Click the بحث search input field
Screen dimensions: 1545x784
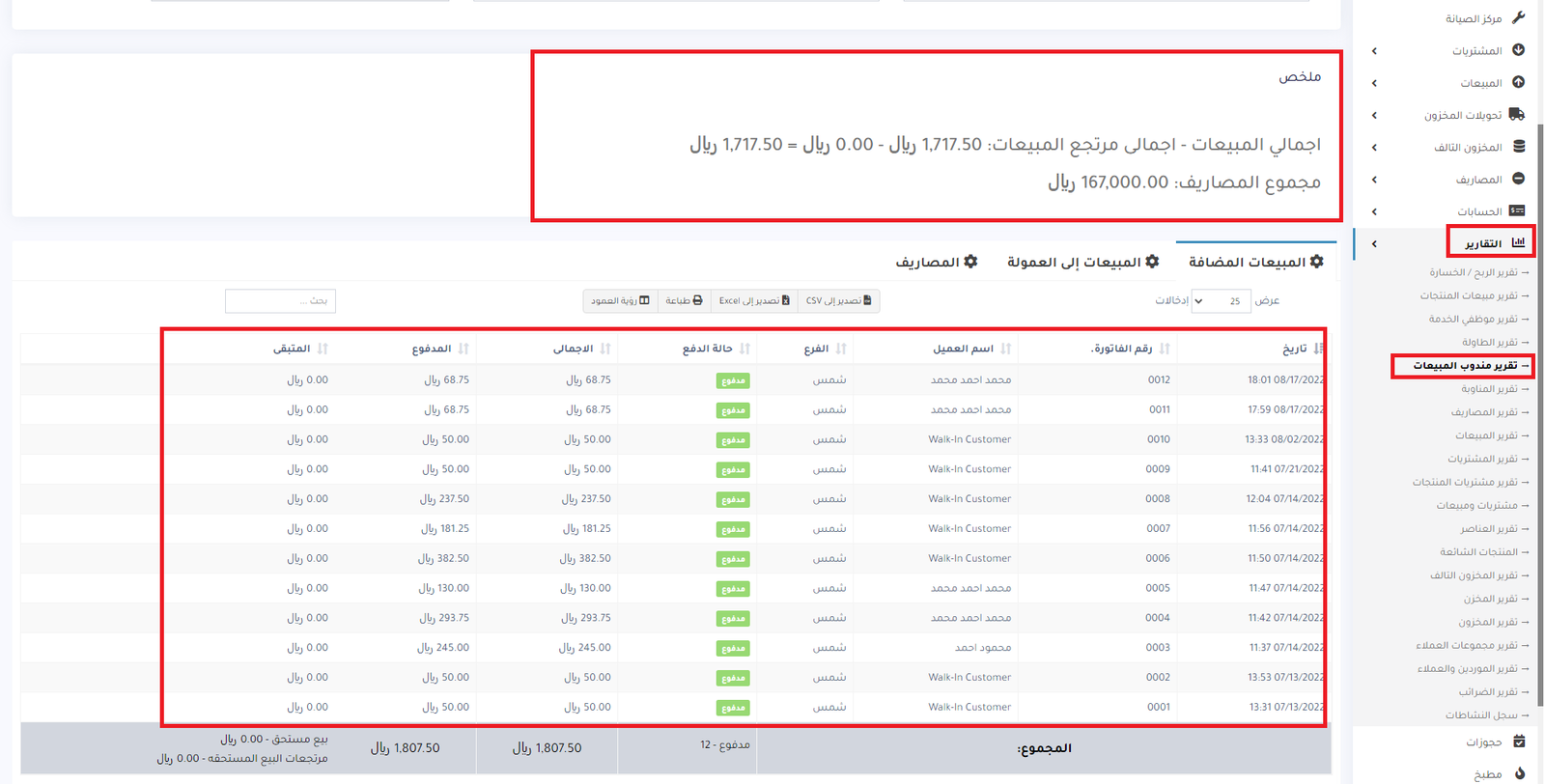tap(280, 301)
